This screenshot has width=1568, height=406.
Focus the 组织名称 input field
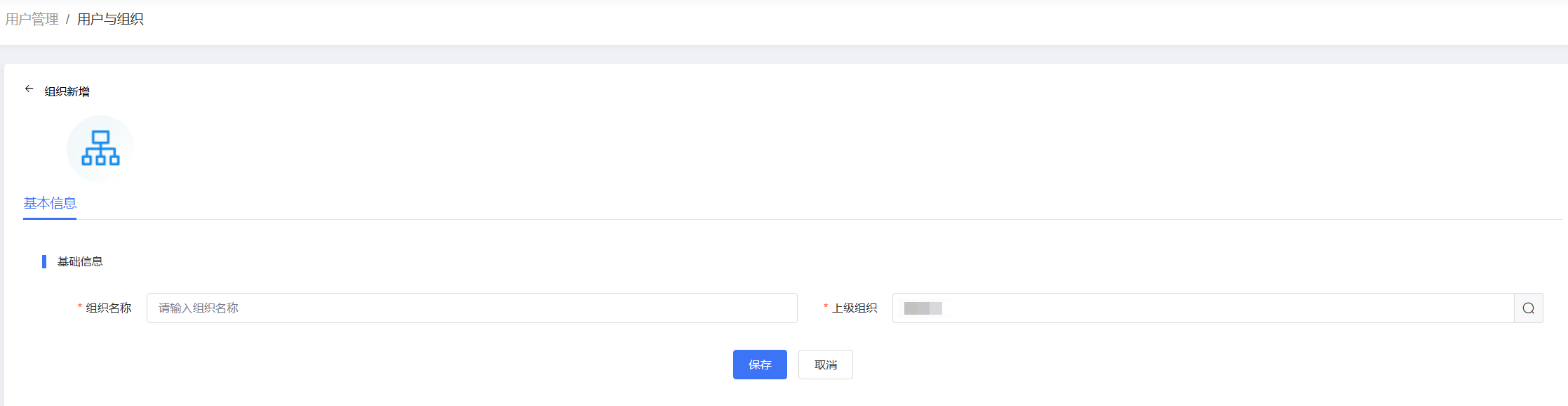471,308
